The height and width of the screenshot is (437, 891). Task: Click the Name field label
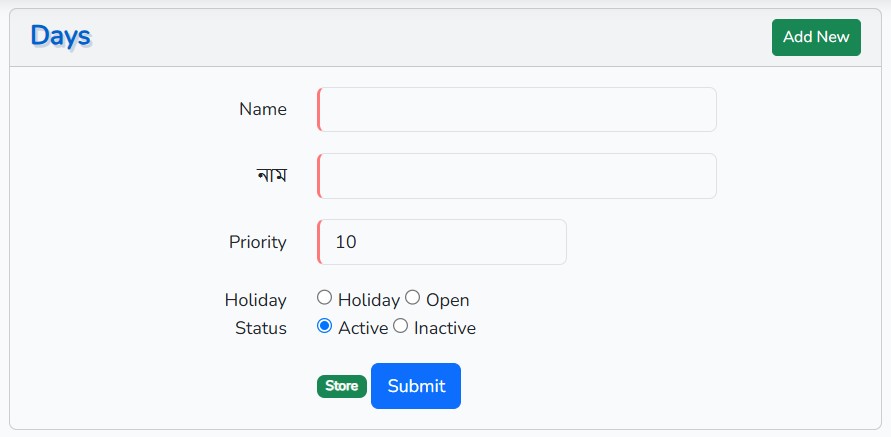[x=263, y=110]
